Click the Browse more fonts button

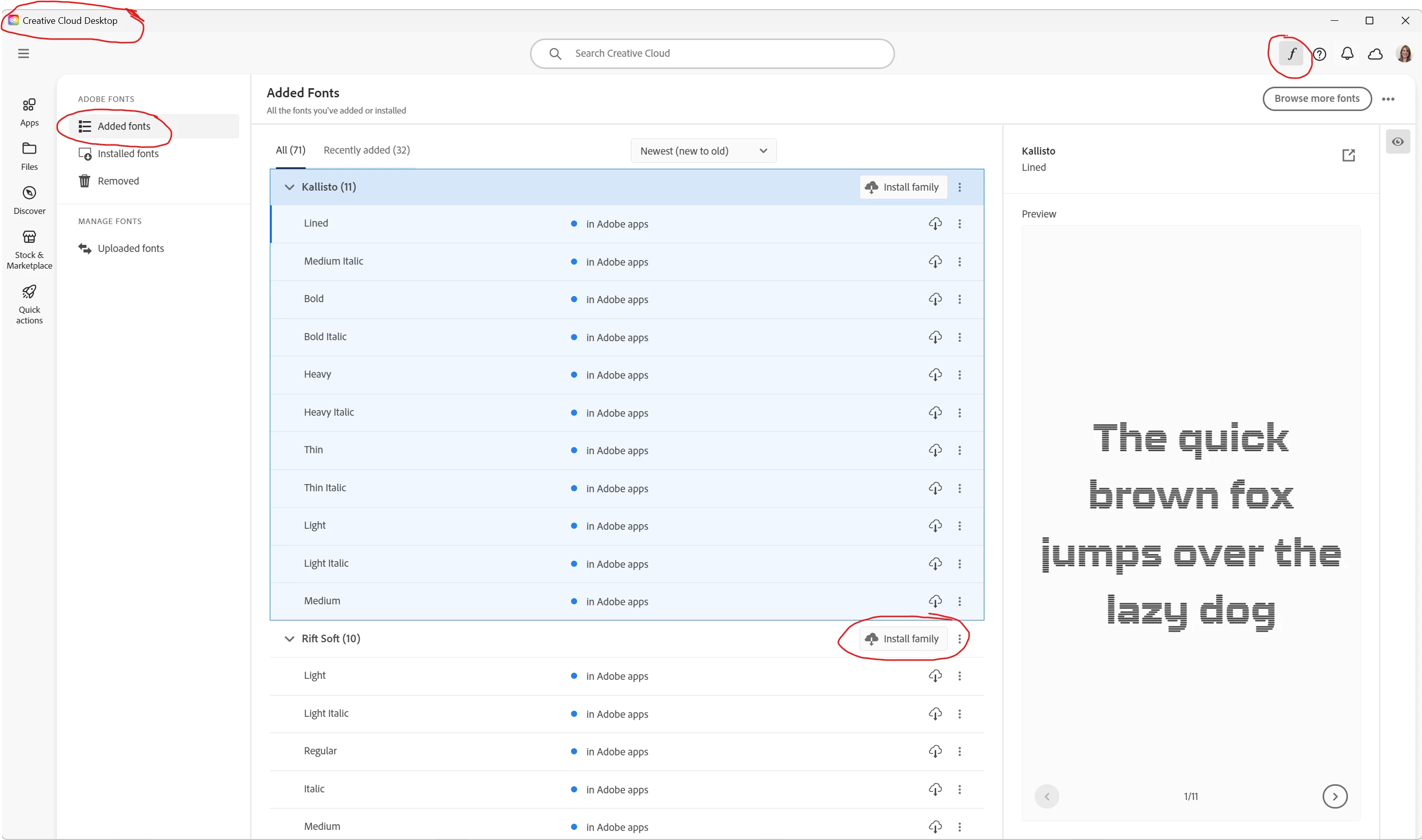click(x=1316, y=98)
